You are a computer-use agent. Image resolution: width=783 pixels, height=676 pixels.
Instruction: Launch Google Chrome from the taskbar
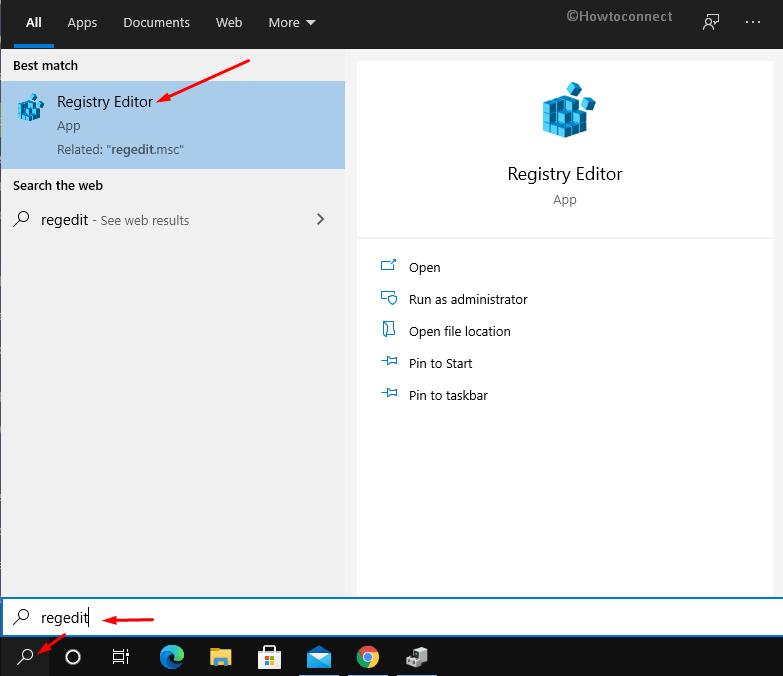tap(368, 657)
